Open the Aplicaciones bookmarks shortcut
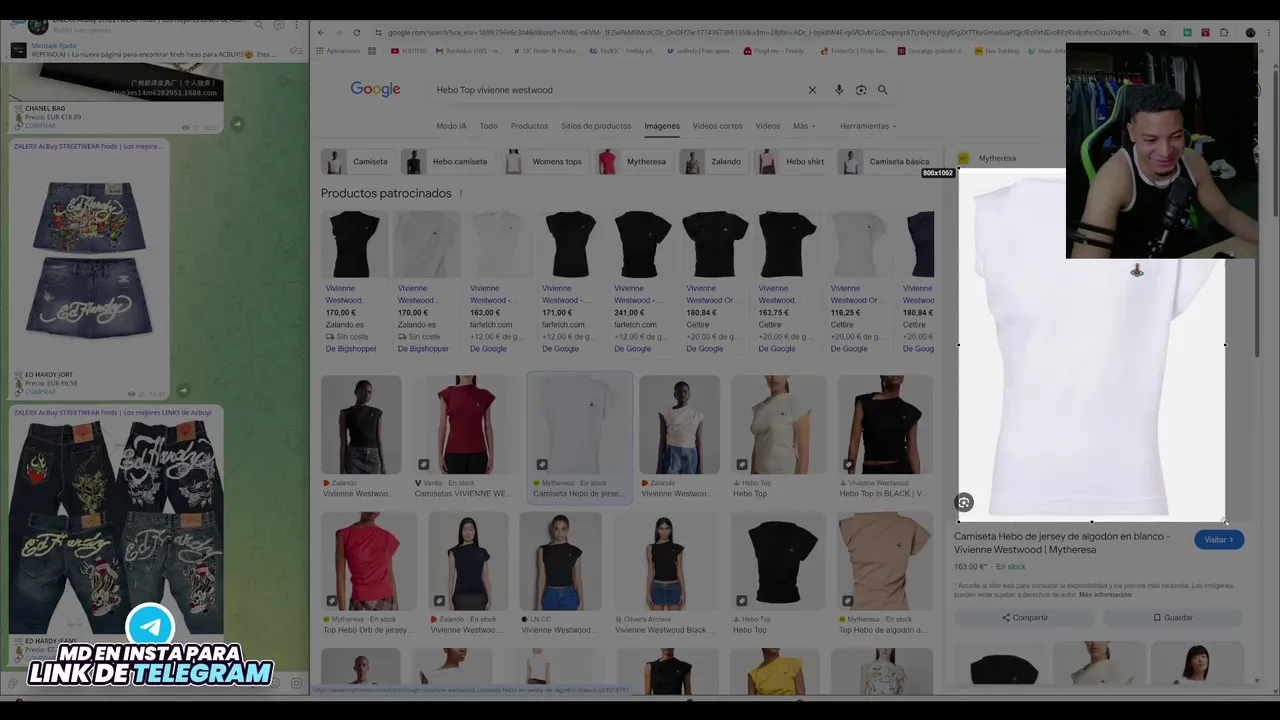Image resolution: width=1280 pixels, height=720 pixels. coord(338,50)
